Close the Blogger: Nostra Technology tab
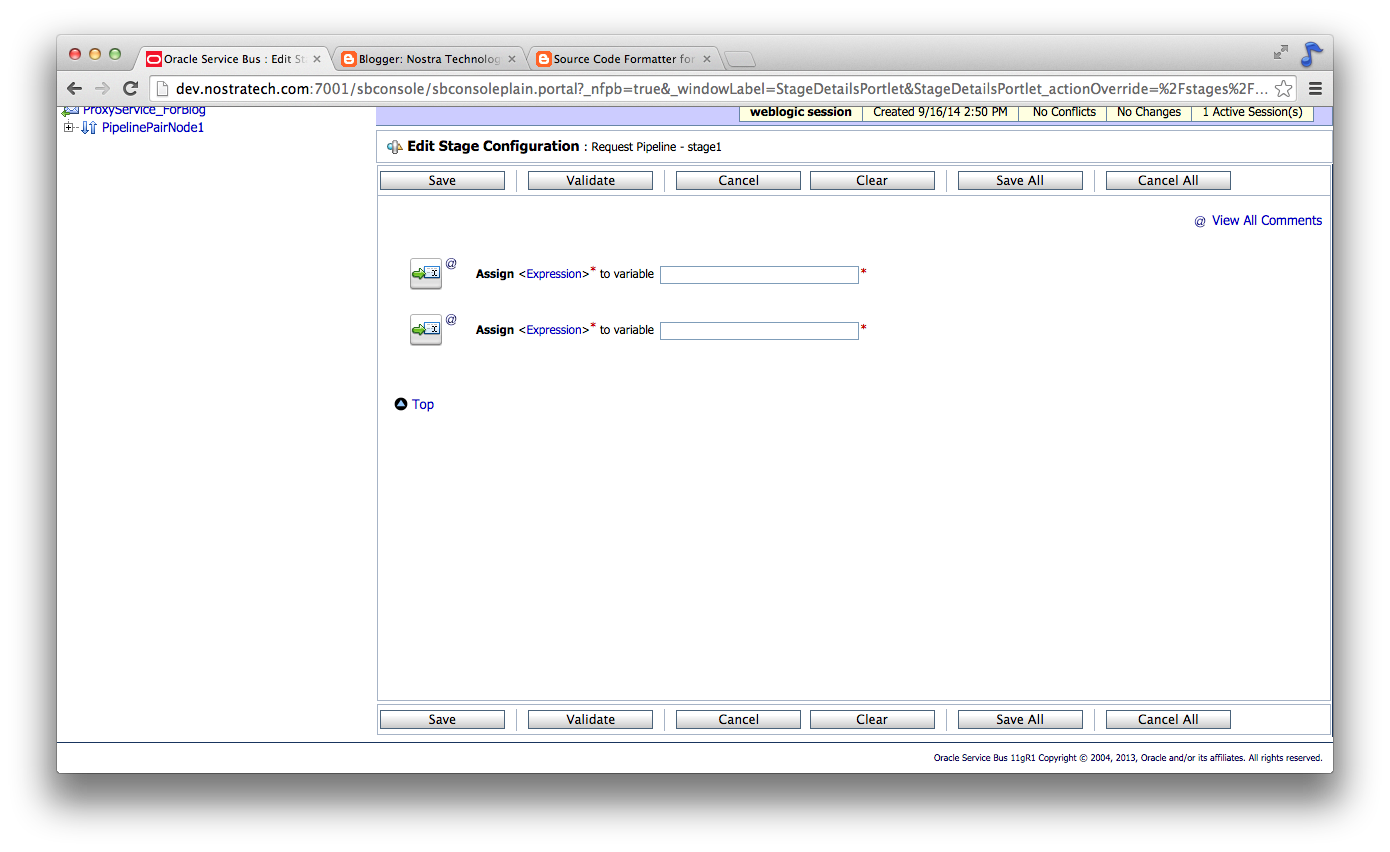The height and width of the screenshot is (852, 1390). (512, 59)
